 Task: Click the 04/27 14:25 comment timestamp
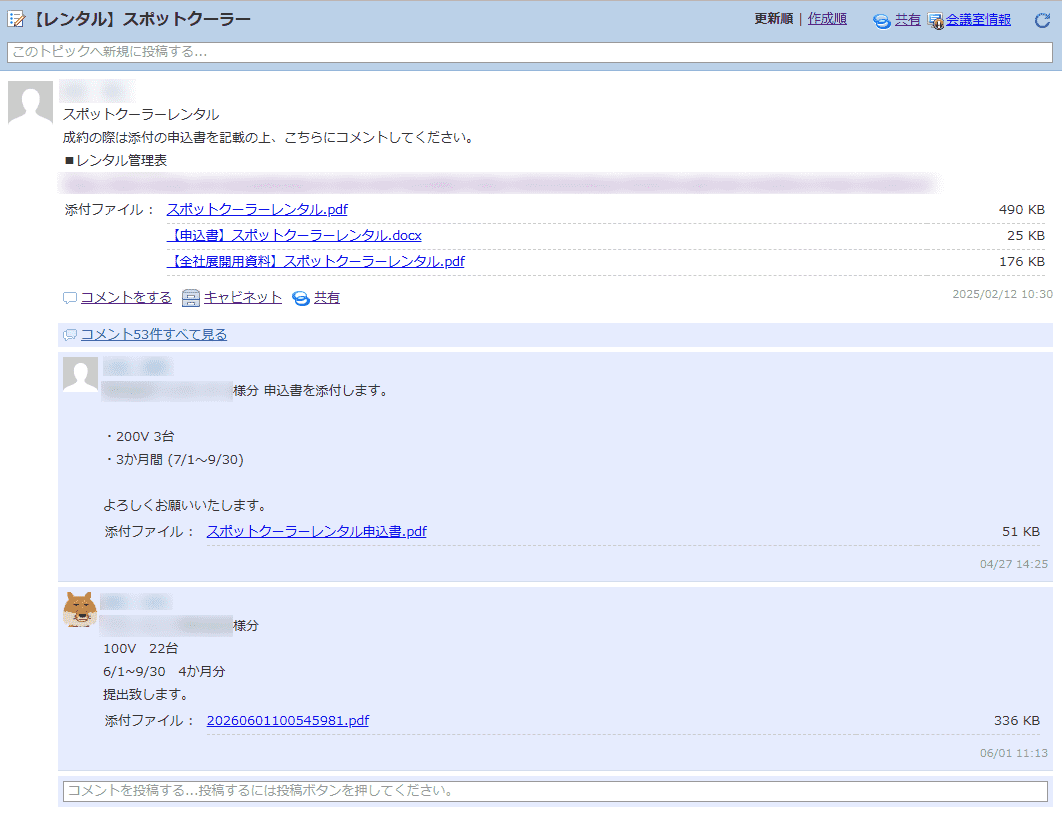click(x=1013, y=564)
